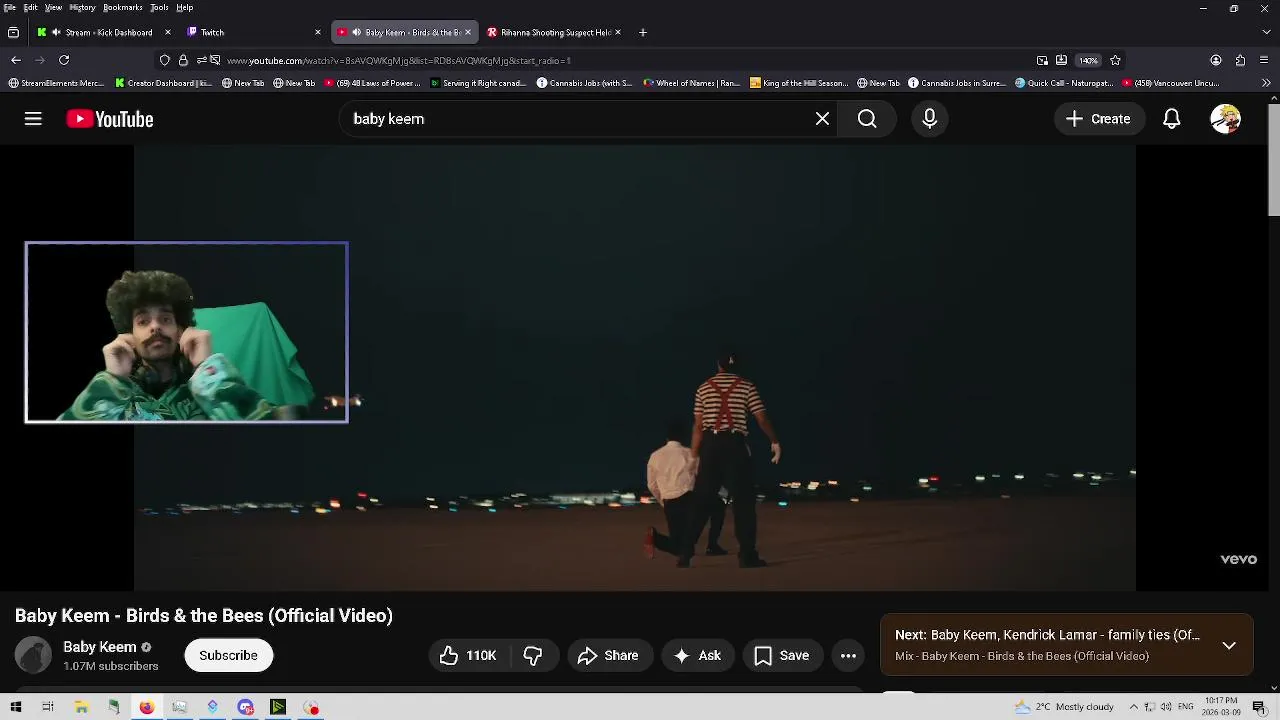1280x720 pixels.
Task: Save the video to a playlist
Action: coord(782,656)
